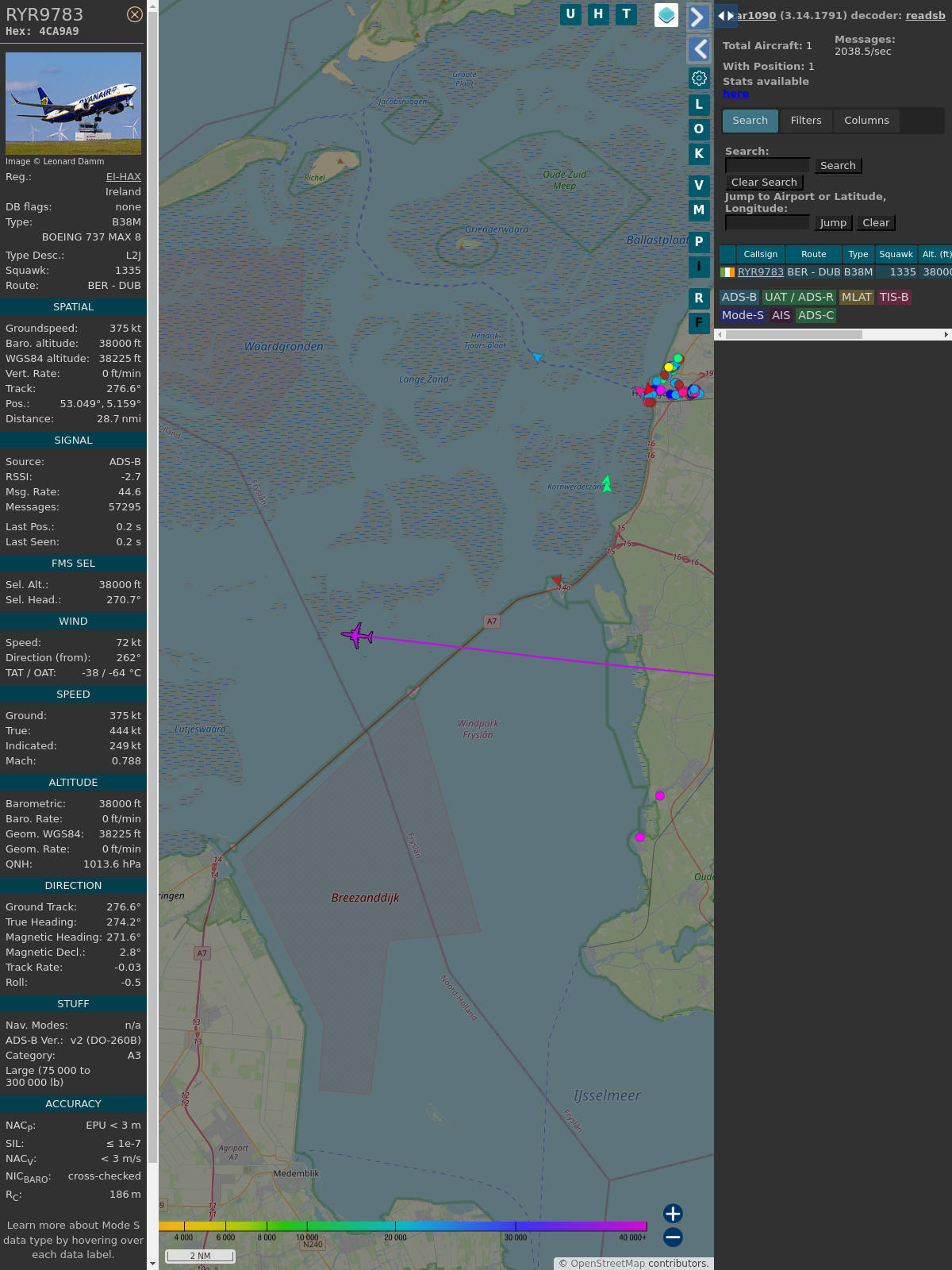952x1270 pixels.
Task: Toggle the ADS-C source filter
Action: click(816, 315)
